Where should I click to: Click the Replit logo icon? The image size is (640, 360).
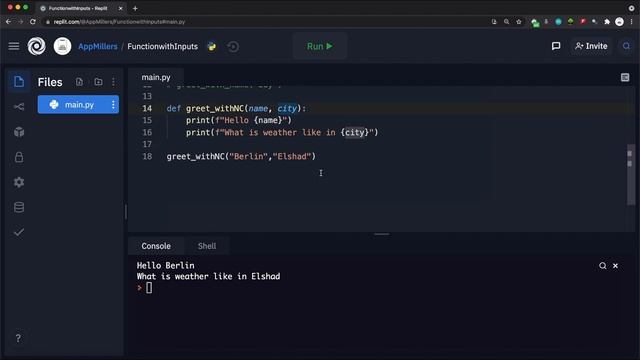pos(36,46)
